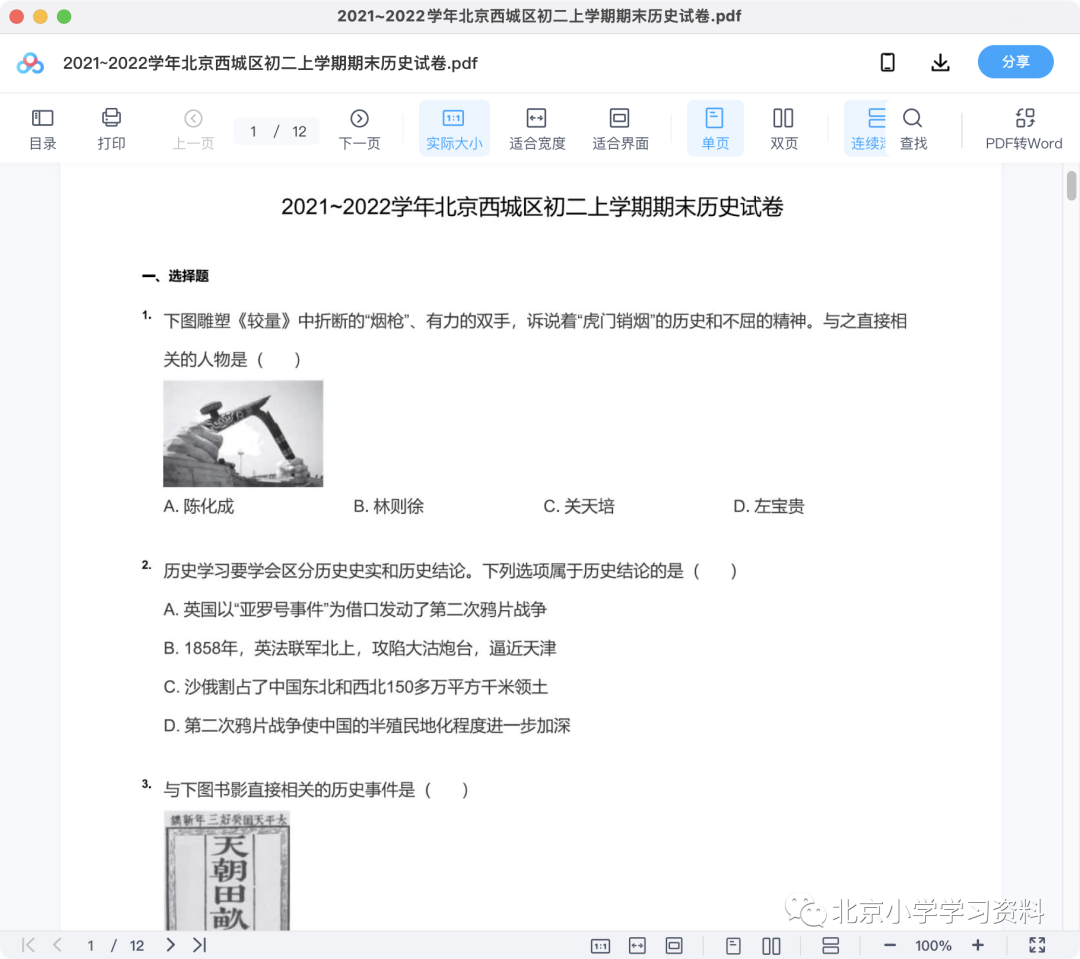Click answer option D. 左宝贵
This screenshot has width=1080, height=959.
769,506
